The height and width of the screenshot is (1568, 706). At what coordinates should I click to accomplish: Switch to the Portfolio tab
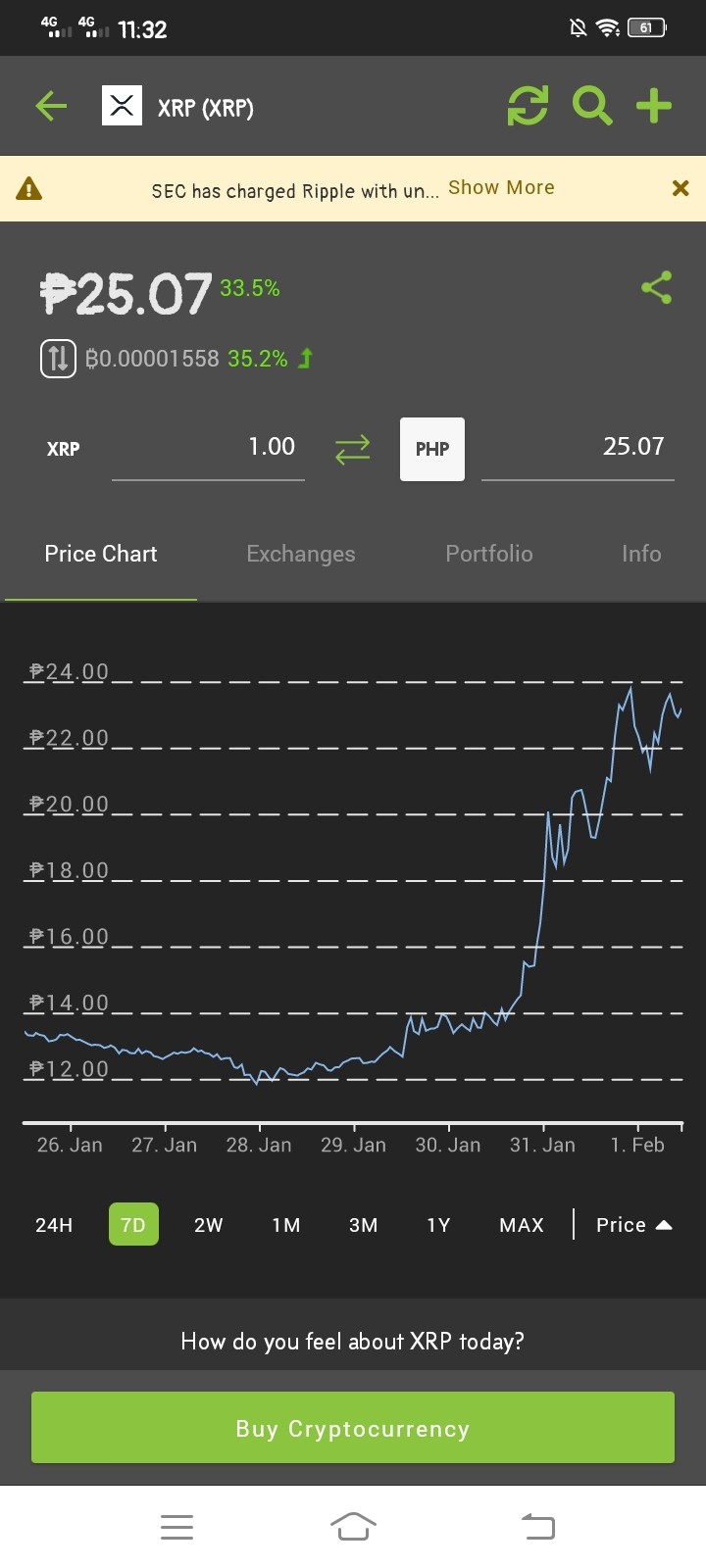click(489, 554)
